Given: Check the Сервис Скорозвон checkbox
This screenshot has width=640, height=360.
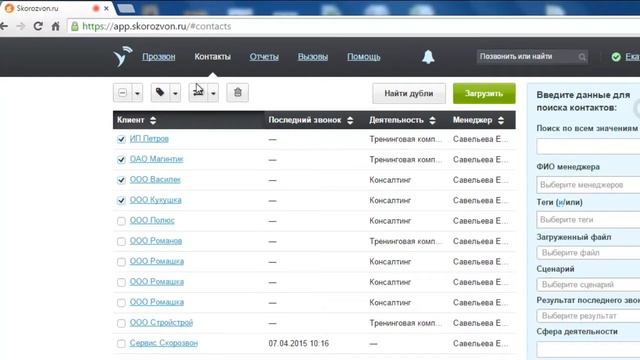Looking at the screenshot, I should point(121,343).
